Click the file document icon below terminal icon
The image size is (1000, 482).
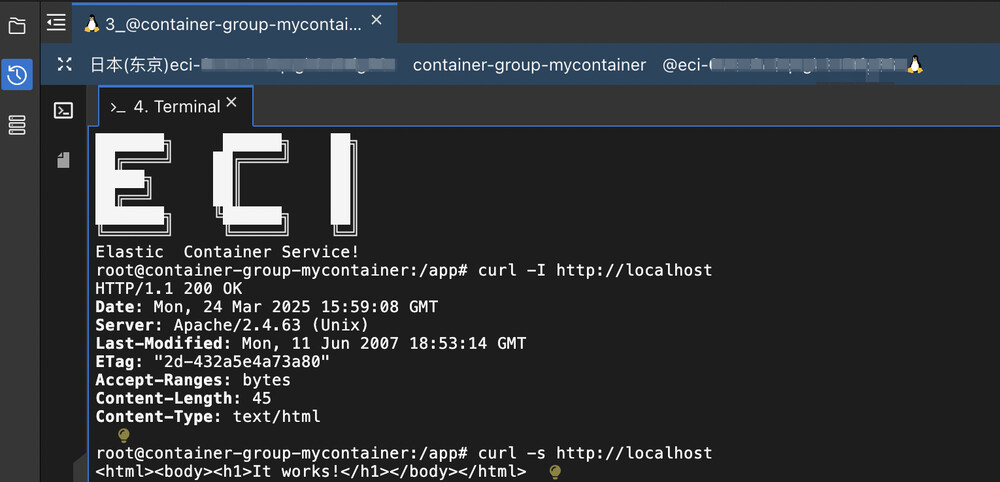[x=63, y=160]
